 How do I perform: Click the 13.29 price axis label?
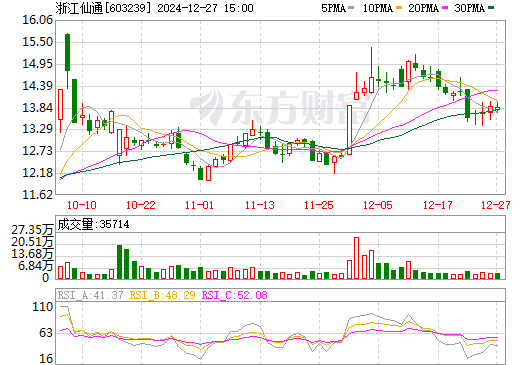coord(38,129)
